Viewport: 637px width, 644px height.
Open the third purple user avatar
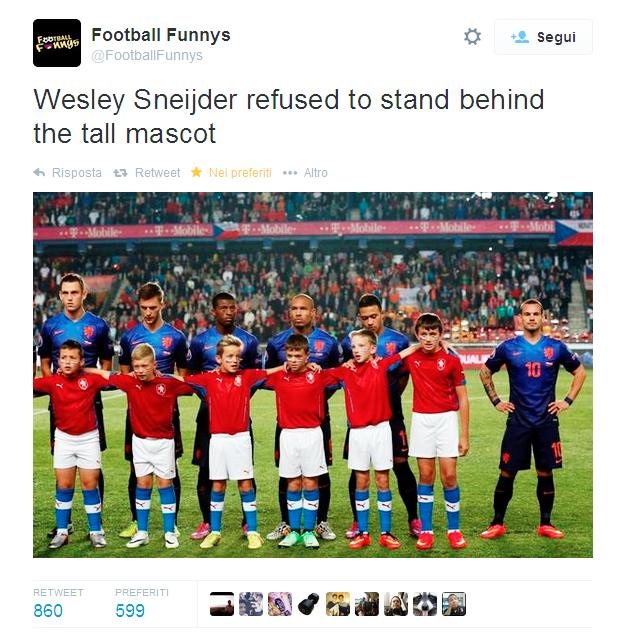click(x=280, y=604)
